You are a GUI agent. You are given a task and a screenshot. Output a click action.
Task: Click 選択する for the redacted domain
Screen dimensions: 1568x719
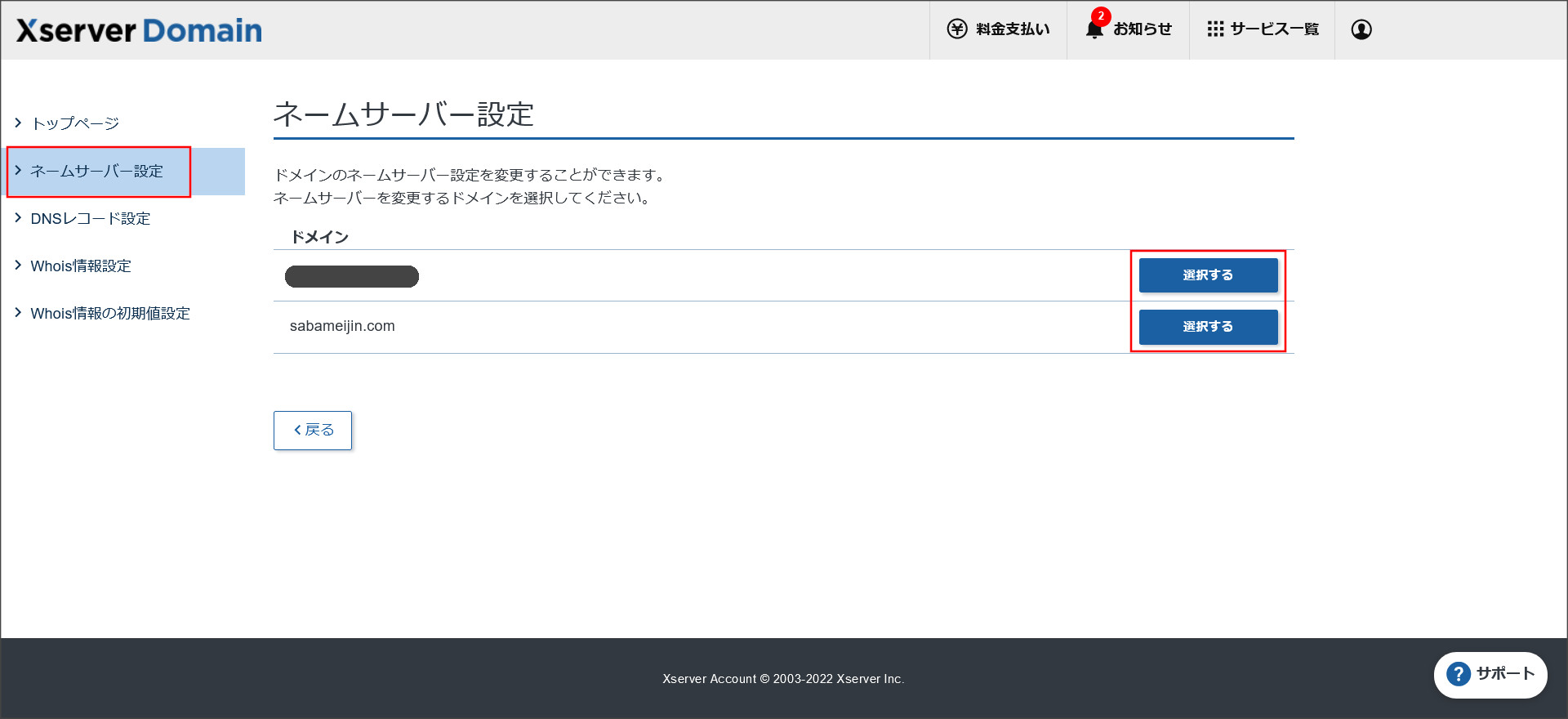pos(1208,275)
